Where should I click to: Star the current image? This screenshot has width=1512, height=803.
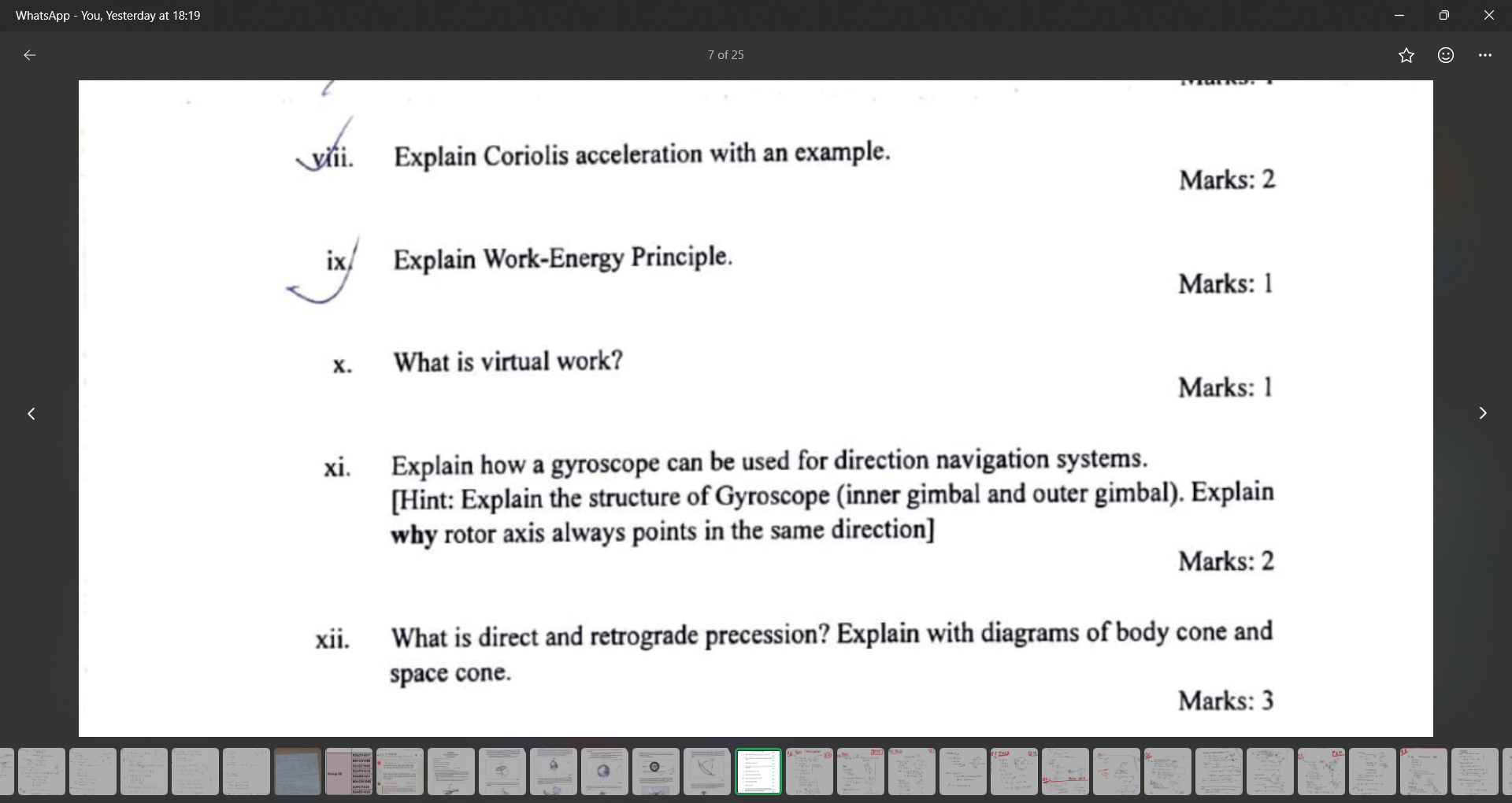pos(1406,54)
